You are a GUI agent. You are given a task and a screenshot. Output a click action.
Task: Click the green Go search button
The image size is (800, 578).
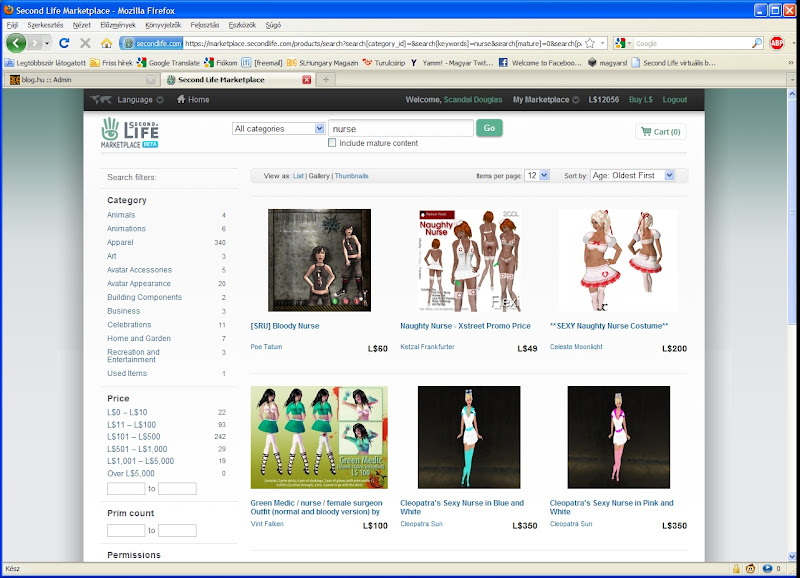489,128
